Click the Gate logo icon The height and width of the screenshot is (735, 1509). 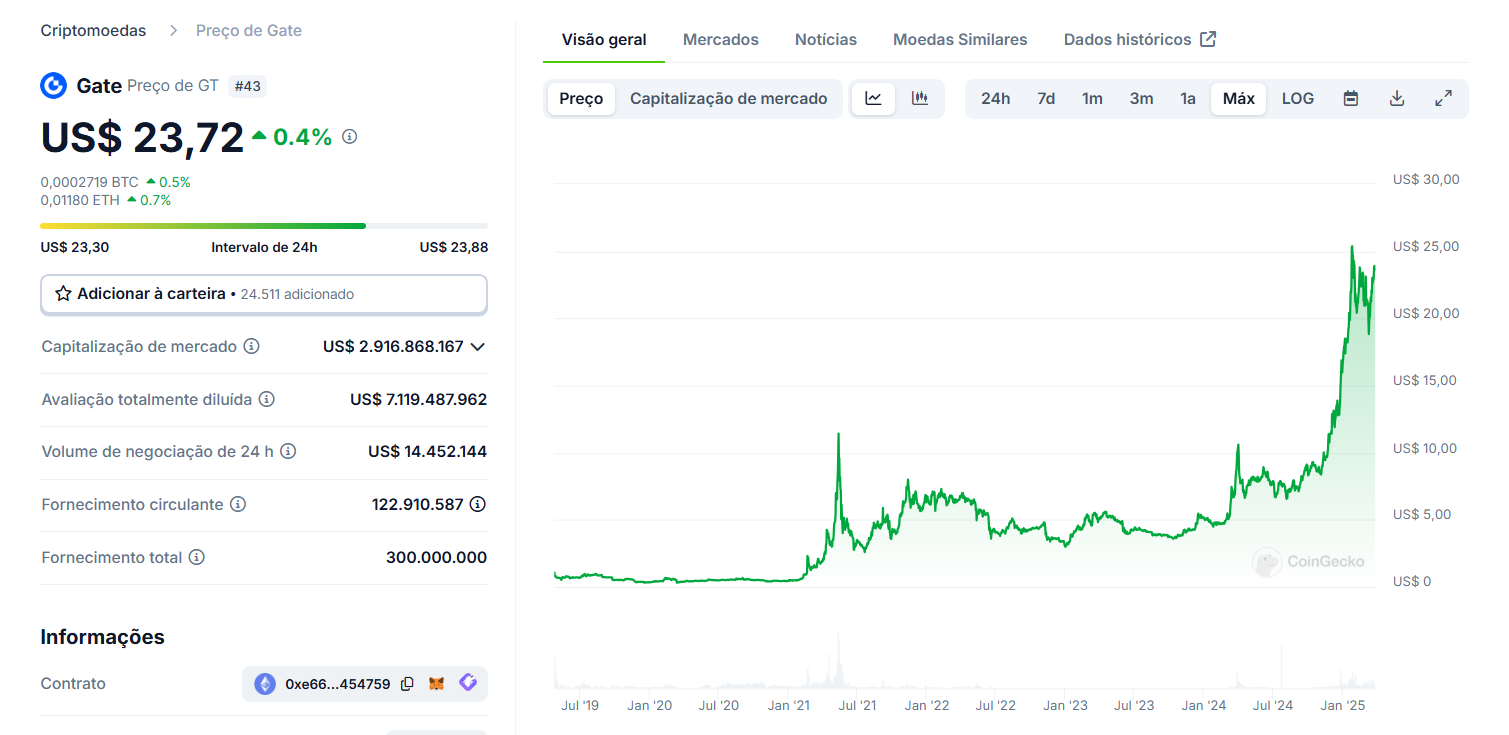(53, 86)
